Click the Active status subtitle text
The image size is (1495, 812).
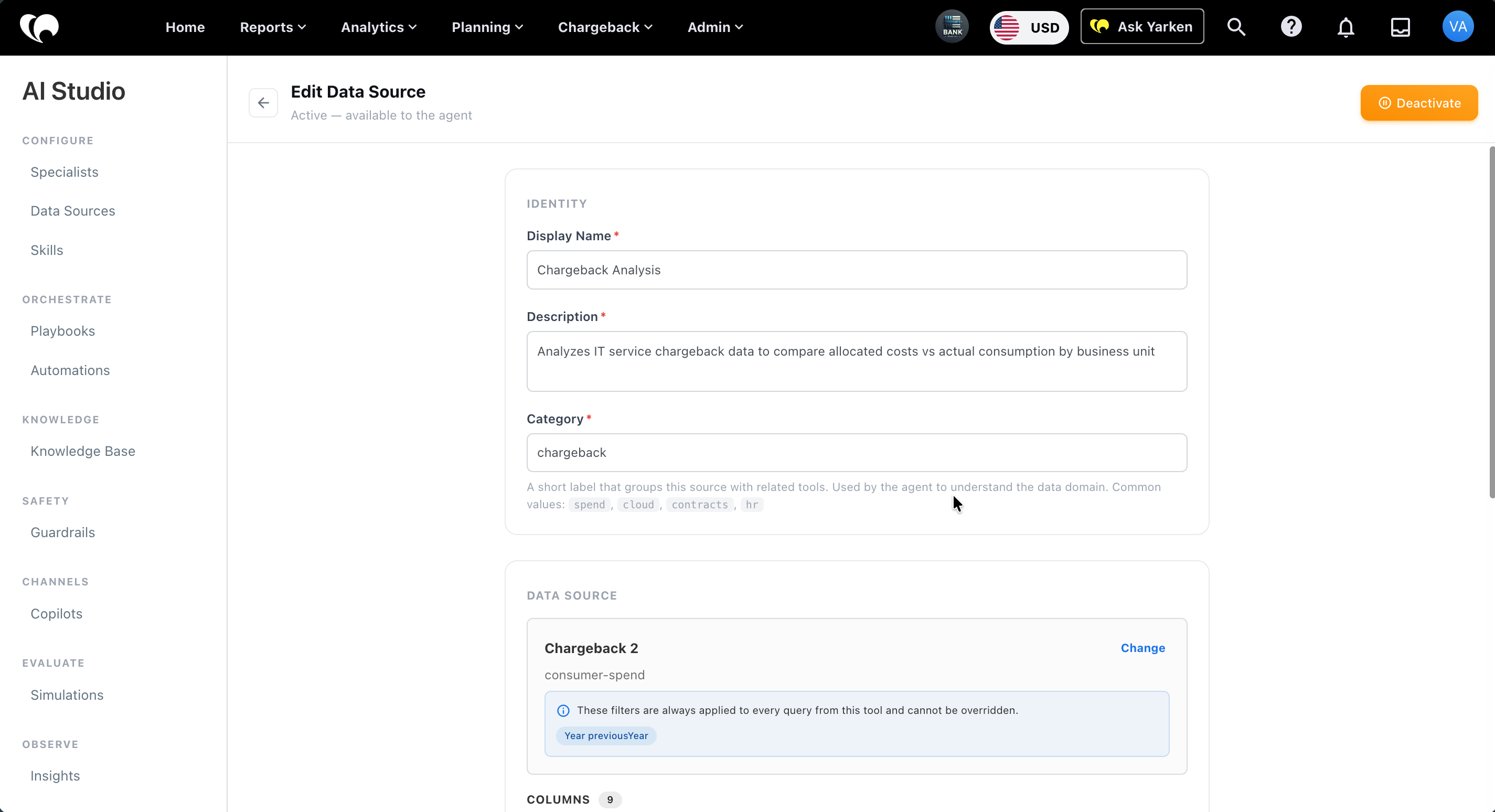tap(381, 115)
